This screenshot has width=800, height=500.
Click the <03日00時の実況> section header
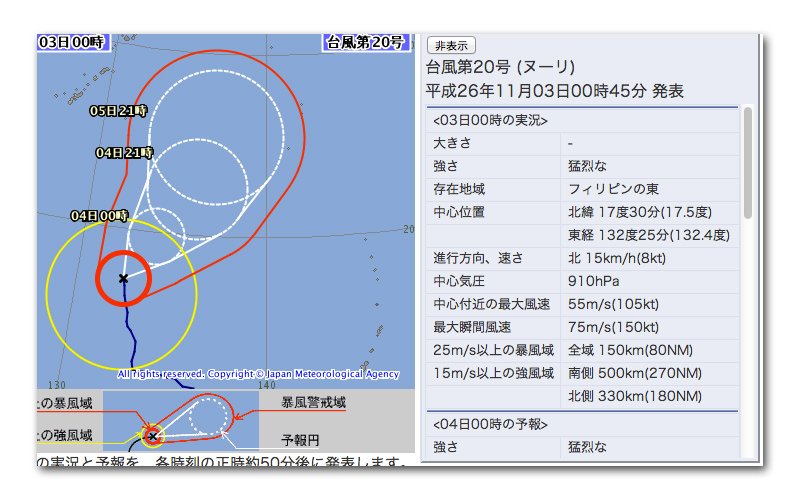coord(490,120)
